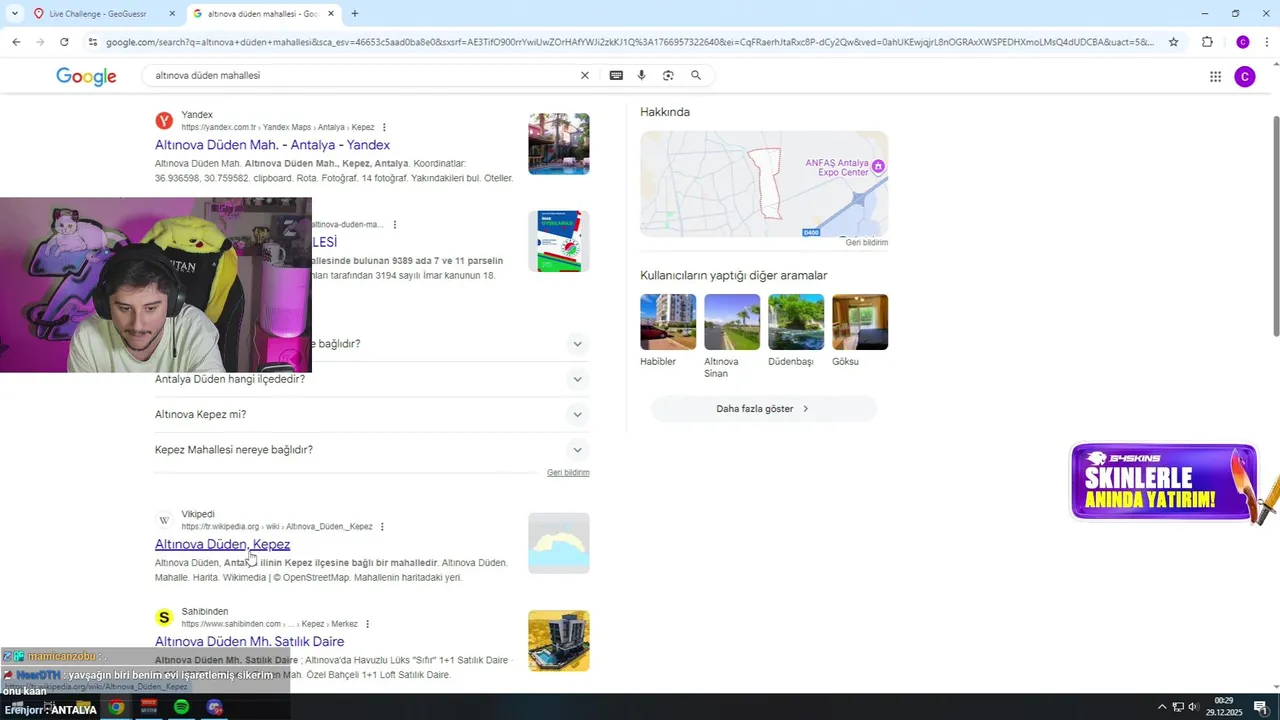Open the new tab plus button
The width and height of the screenshot is (1280, 720).
click(x=354, y=14)
